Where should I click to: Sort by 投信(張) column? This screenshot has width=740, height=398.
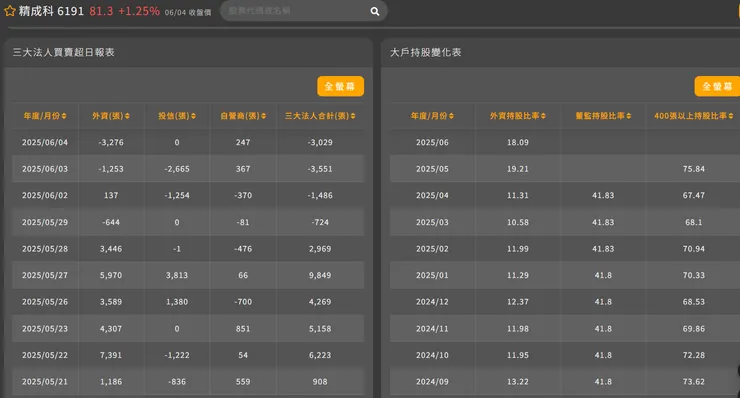177,116
